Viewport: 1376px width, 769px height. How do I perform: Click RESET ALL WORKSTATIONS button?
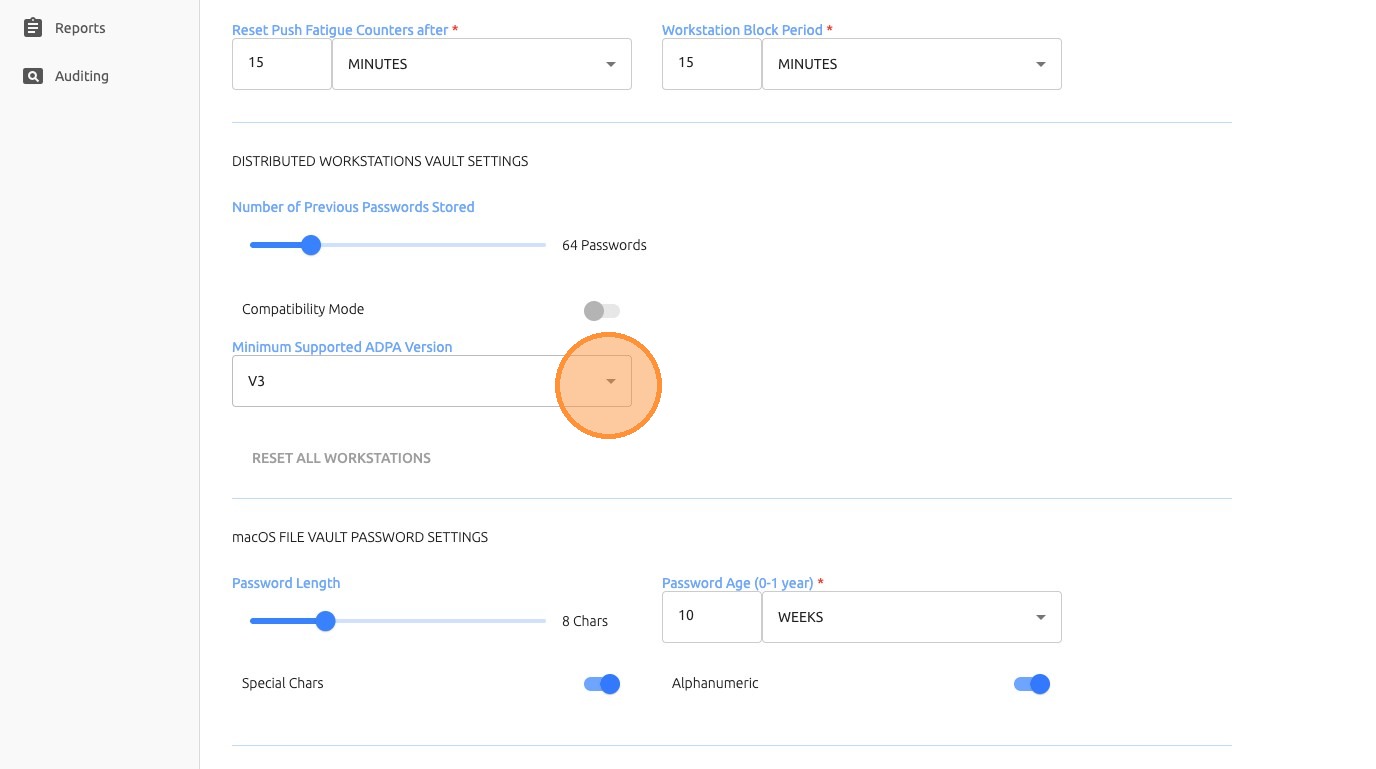tap(341, 458)
